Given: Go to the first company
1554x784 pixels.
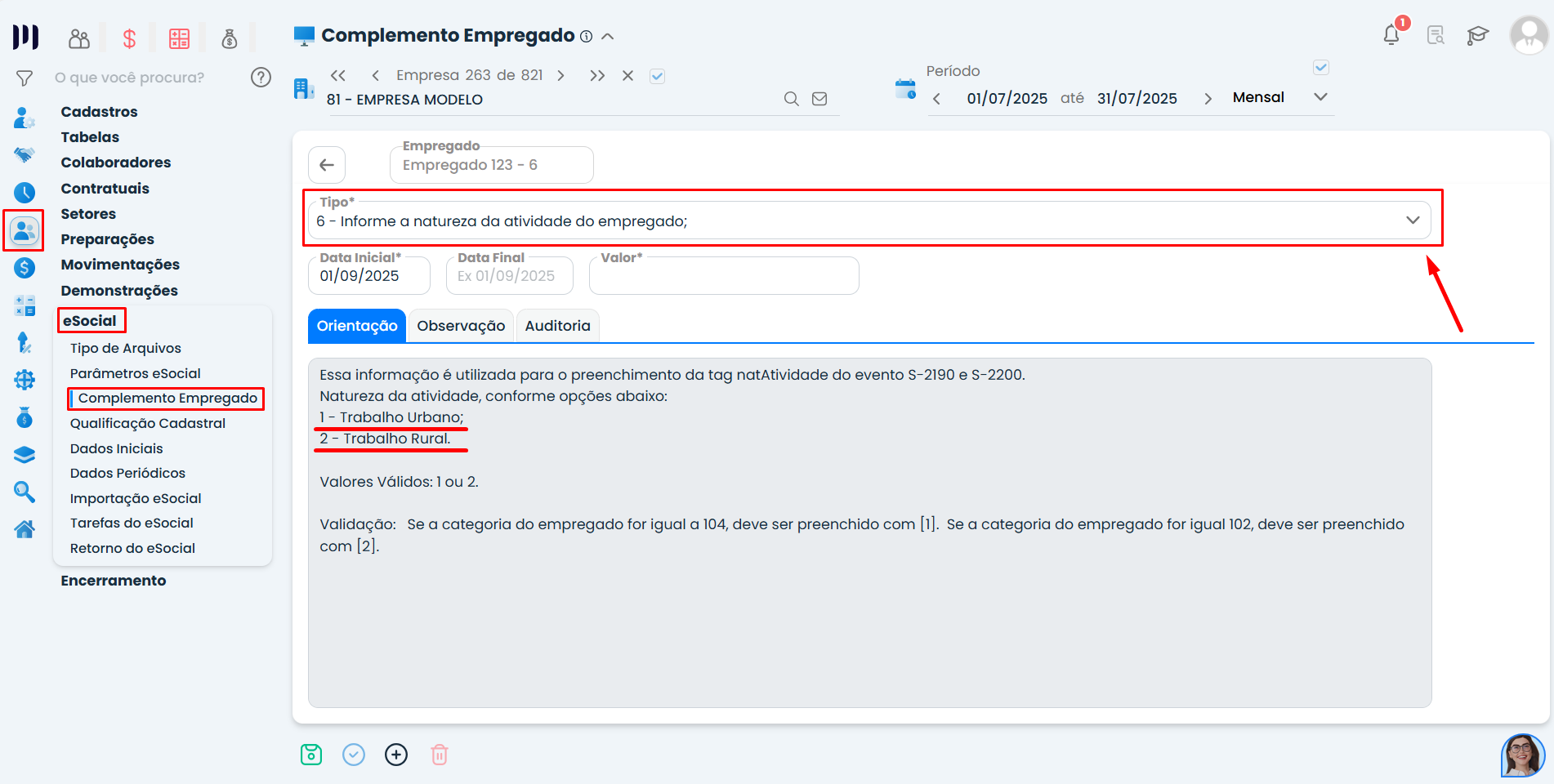Looking at the screenshot, I should 338,76.
